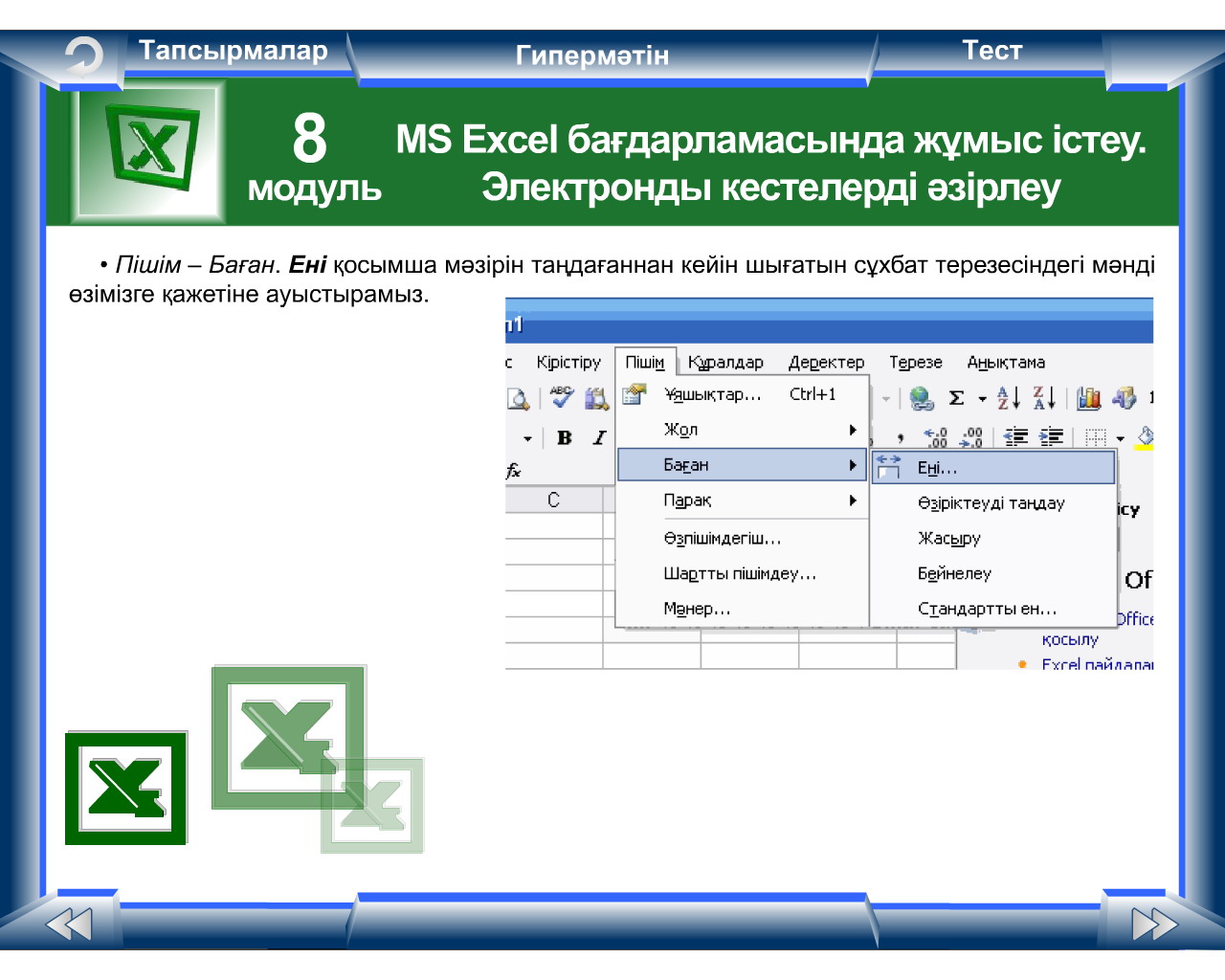The width and height of the screenshot is (1225, 980).
Task: Click the қосылу link in task pane
Action: click(1070, 639)
